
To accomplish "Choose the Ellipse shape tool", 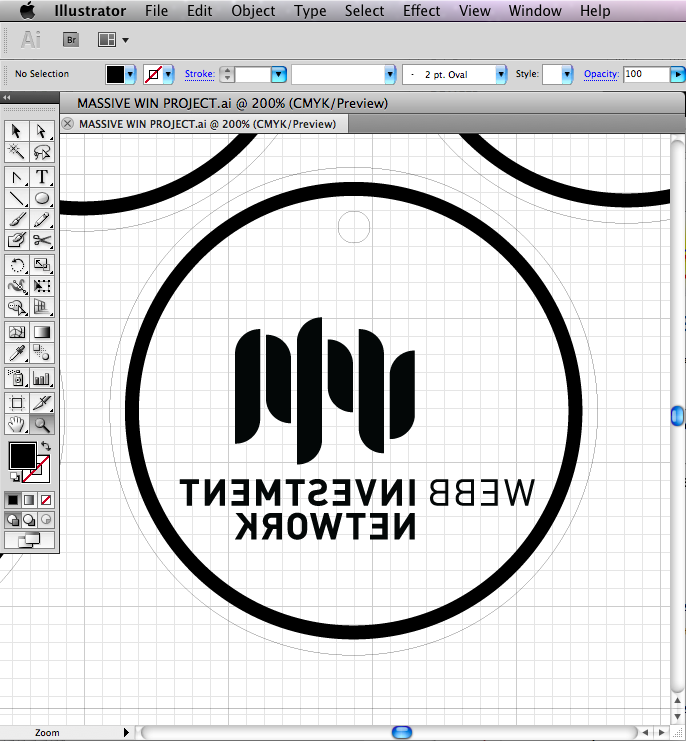I will click(x=42, y=198).
